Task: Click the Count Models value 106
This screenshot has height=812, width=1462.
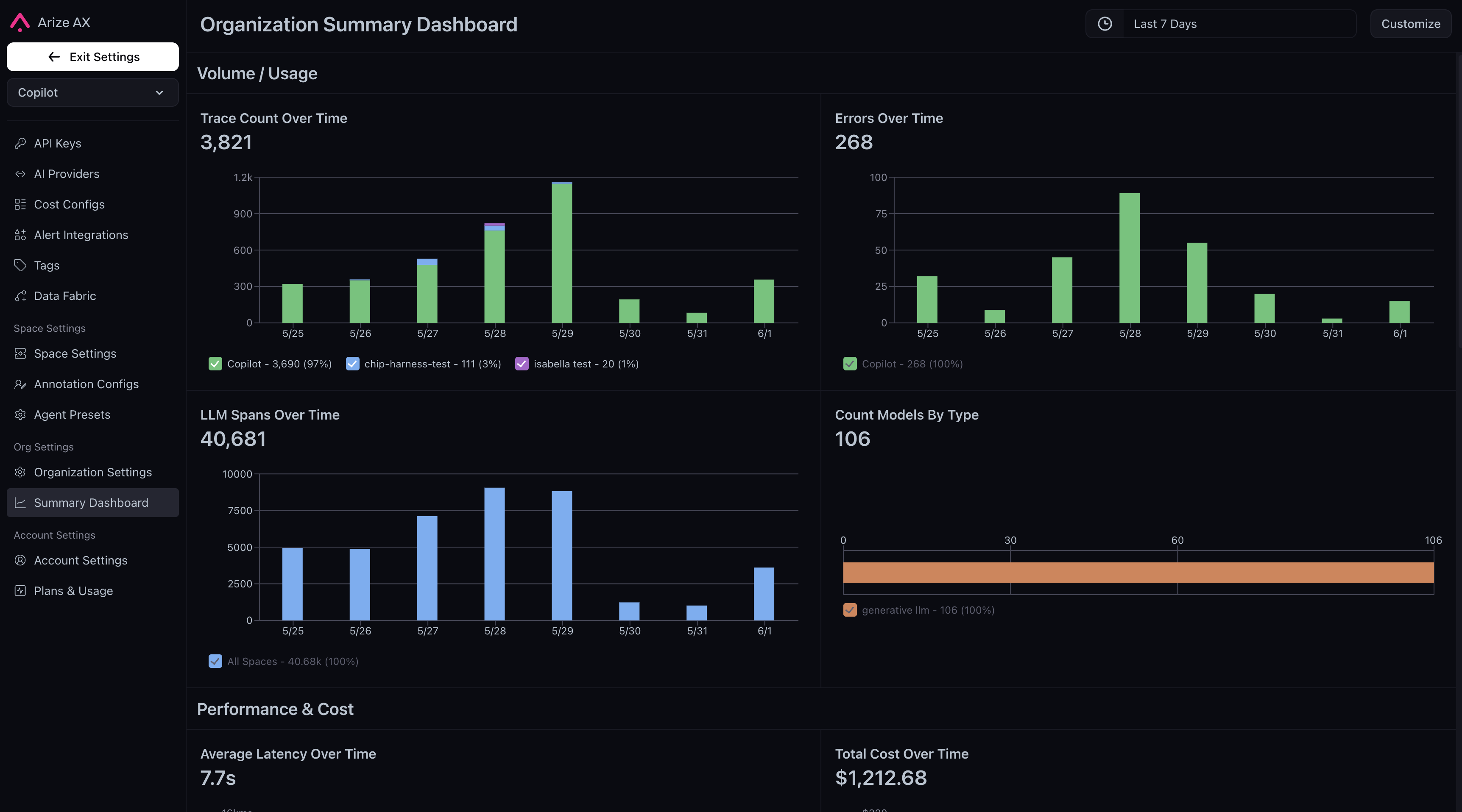Action: (852, 439)
